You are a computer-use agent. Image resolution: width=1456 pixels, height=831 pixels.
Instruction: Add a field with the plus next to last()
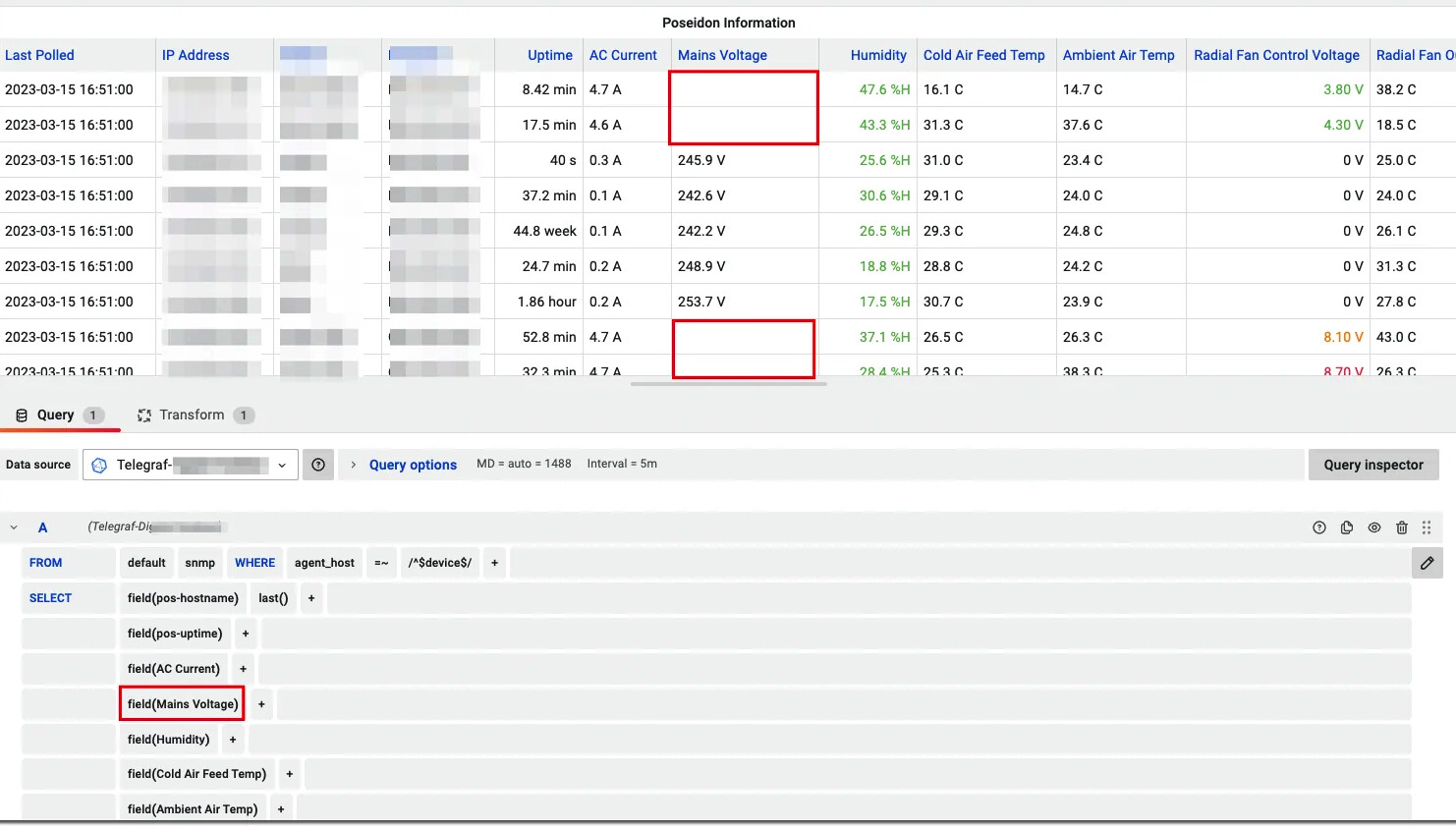tap(311, 597)
